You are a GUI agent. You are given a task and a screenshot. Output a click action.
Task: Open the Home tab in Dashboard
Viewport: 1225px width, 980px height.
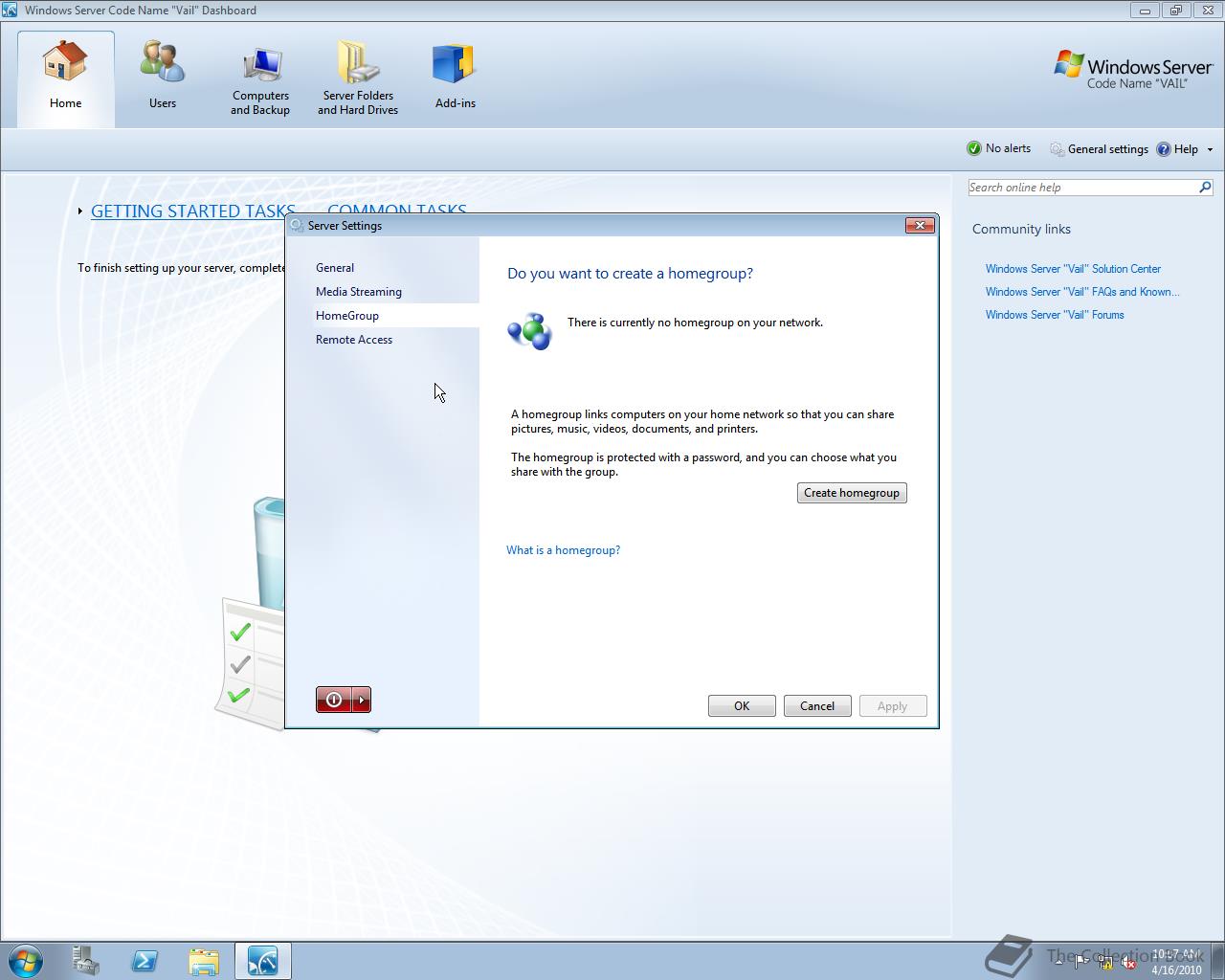(66, 79)
